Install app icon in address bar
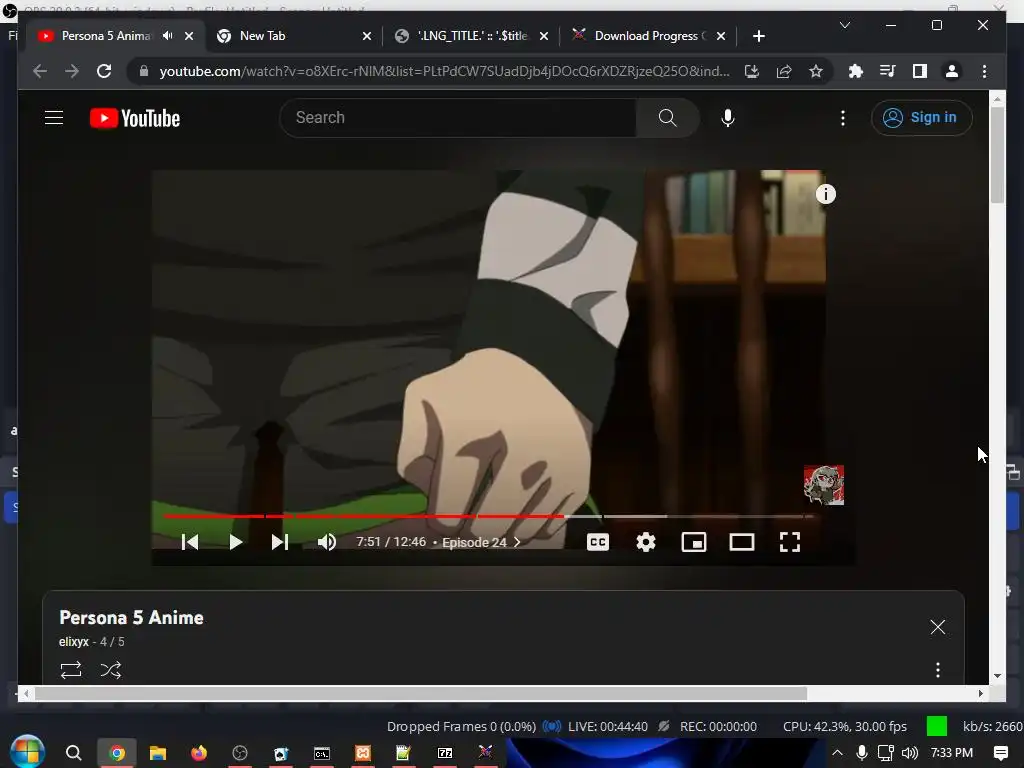1024x768 pixels. pos(752,71)
